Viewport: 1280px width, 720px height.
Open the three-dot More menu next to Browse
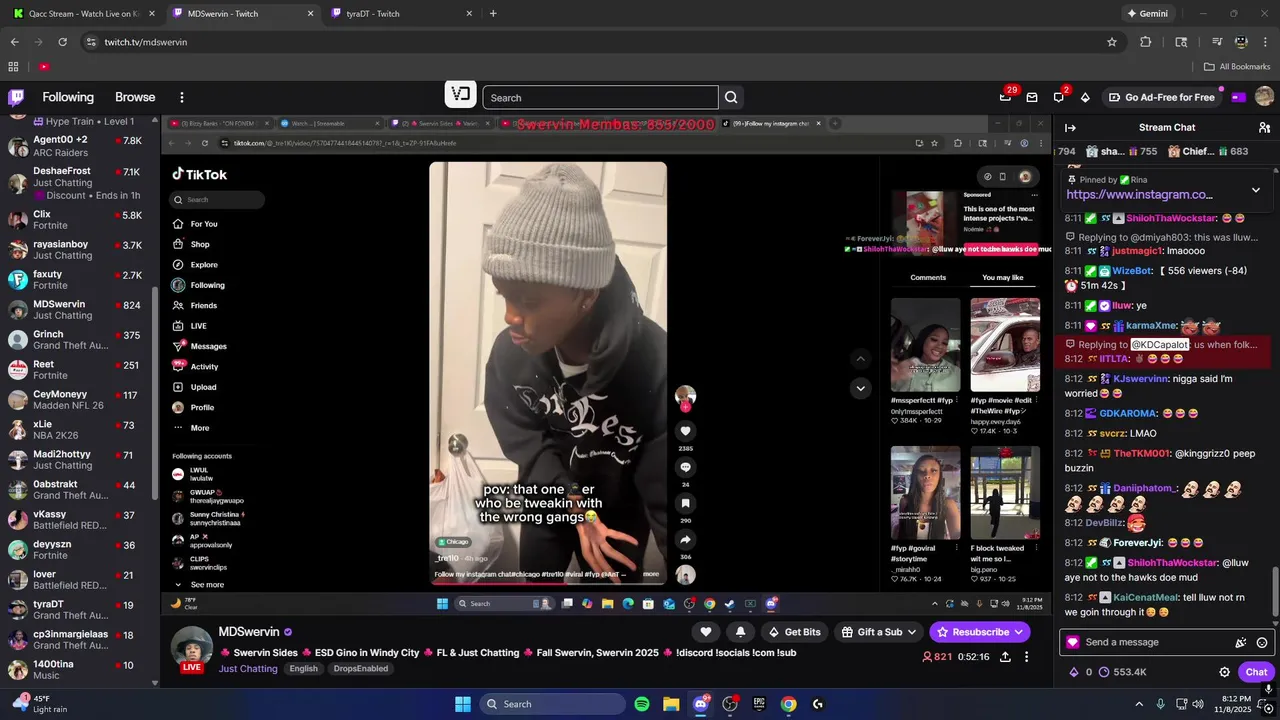(x=182, y=97)
